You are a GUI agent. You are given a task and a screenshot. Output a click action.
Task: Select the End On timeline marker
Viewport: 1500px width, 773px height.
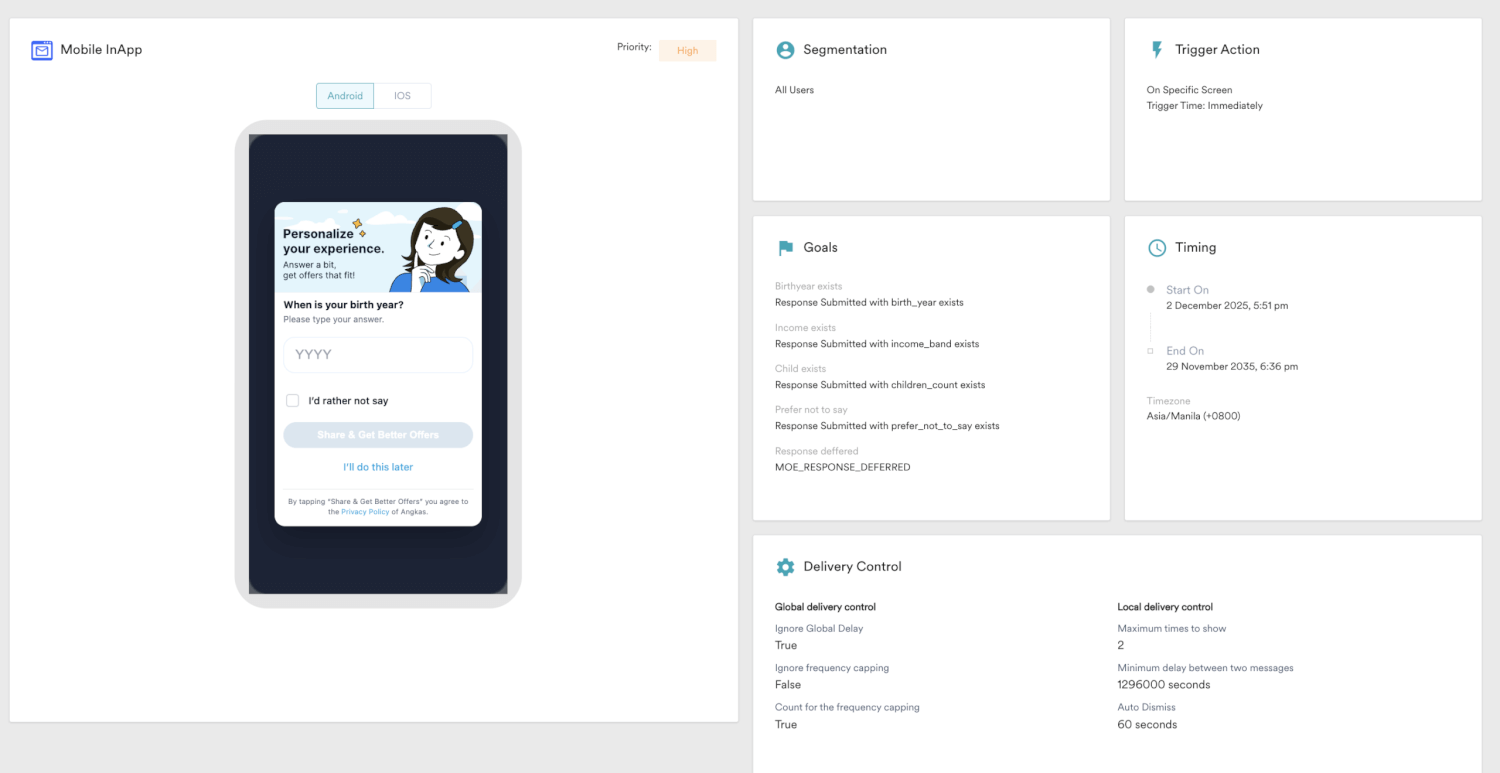click(1148, 351)
